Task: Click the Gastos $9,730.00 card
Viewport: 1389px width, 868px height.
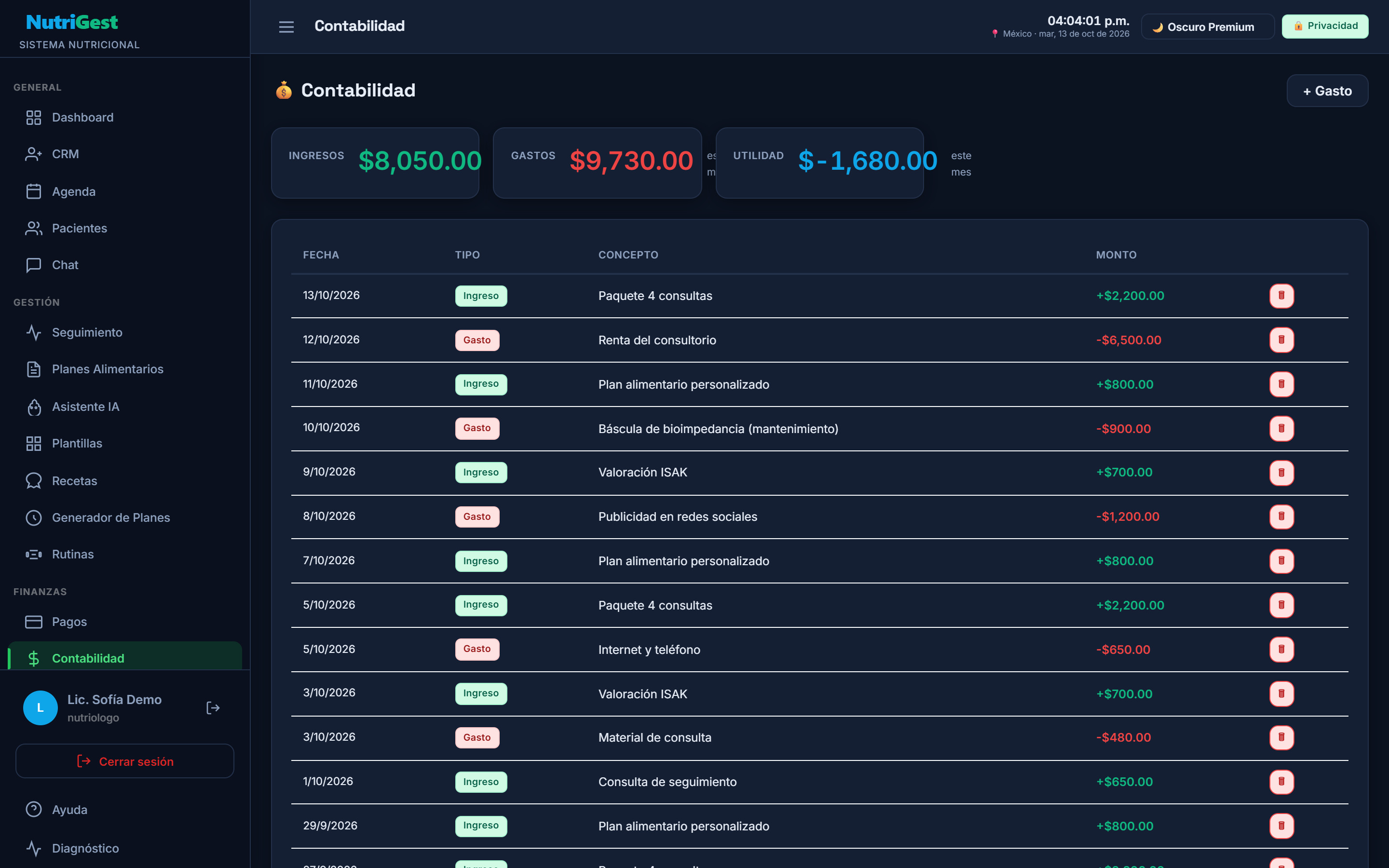Action: coord(597,163)
